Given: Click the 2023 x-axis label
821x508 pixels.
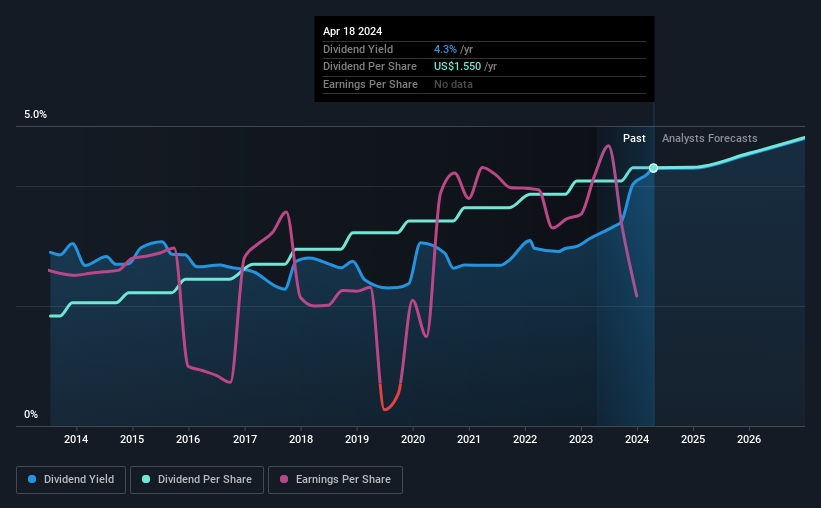Looking at the screenshot, I should pos(581,439).
